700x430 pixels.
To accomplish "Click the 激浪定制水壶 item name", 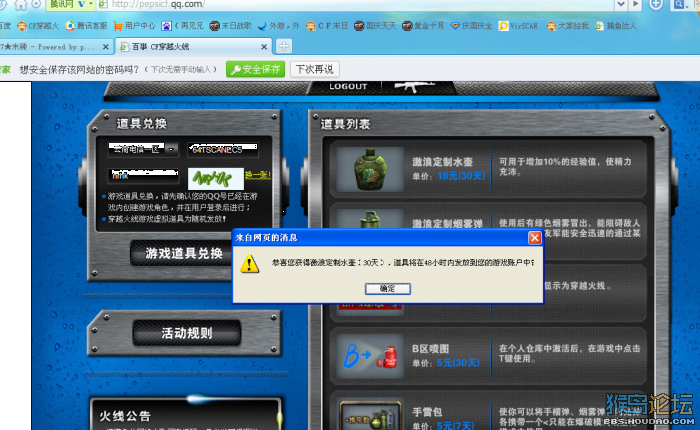I will (442, 162).
